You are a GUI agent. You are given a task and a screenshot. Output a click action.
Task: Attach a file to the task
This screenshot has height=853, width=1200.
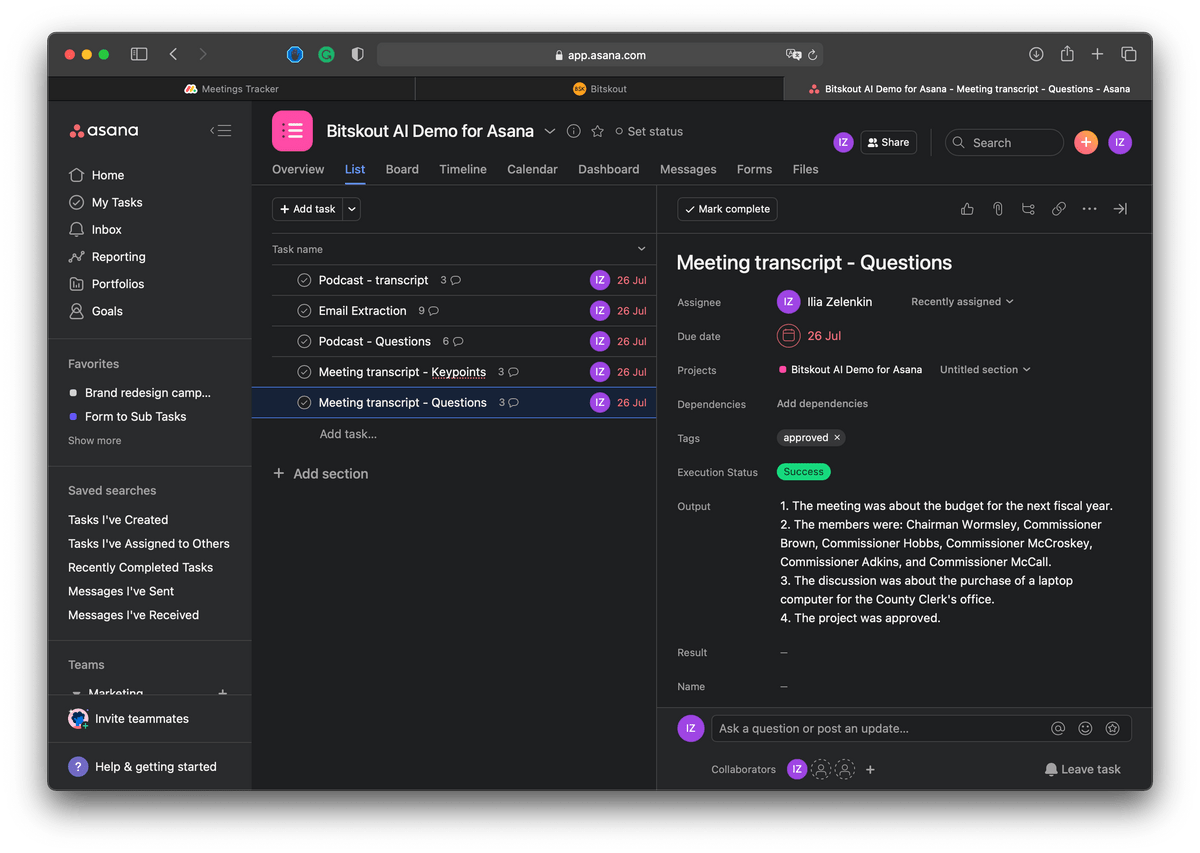(998, 209)
